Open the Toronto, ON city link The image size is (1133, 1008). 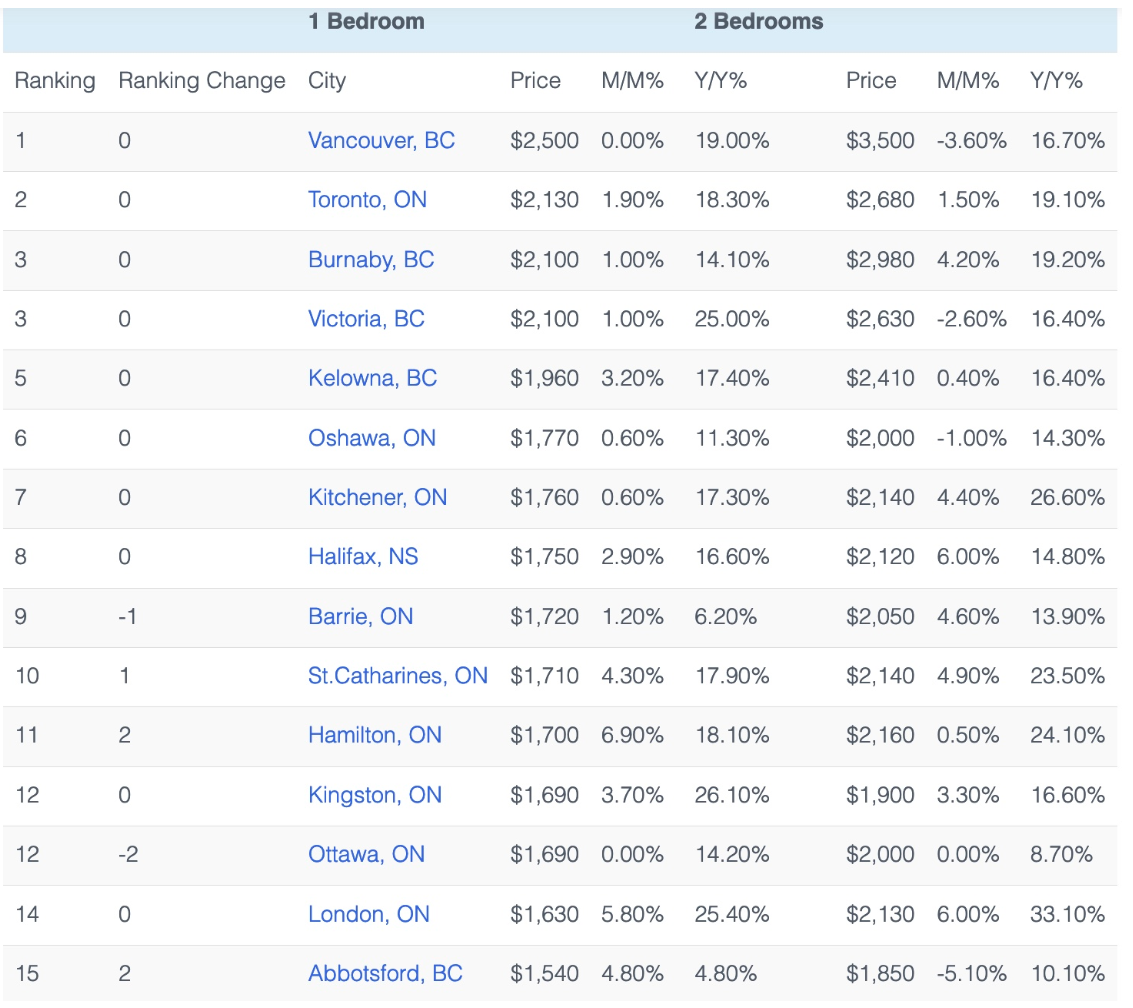367,200
